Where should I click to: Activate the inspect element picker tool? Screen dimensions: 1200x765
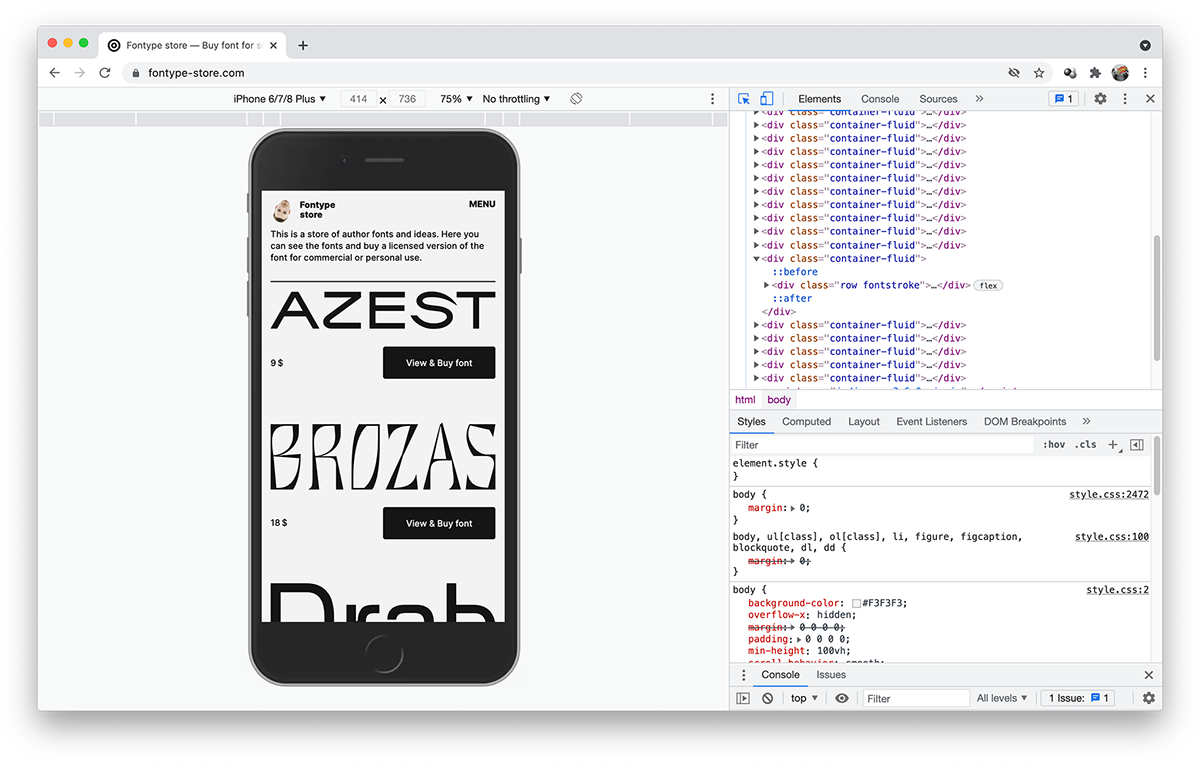(744, 99)
